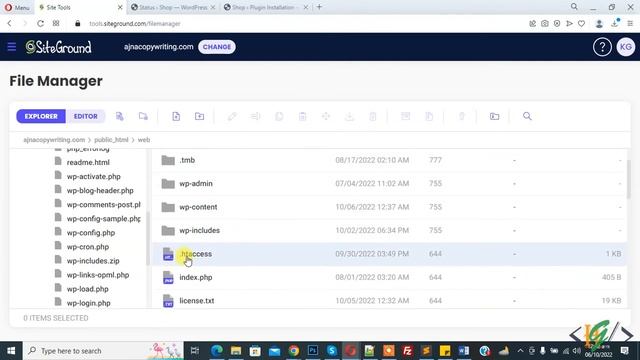Click the address bar URL

[135, 24]
